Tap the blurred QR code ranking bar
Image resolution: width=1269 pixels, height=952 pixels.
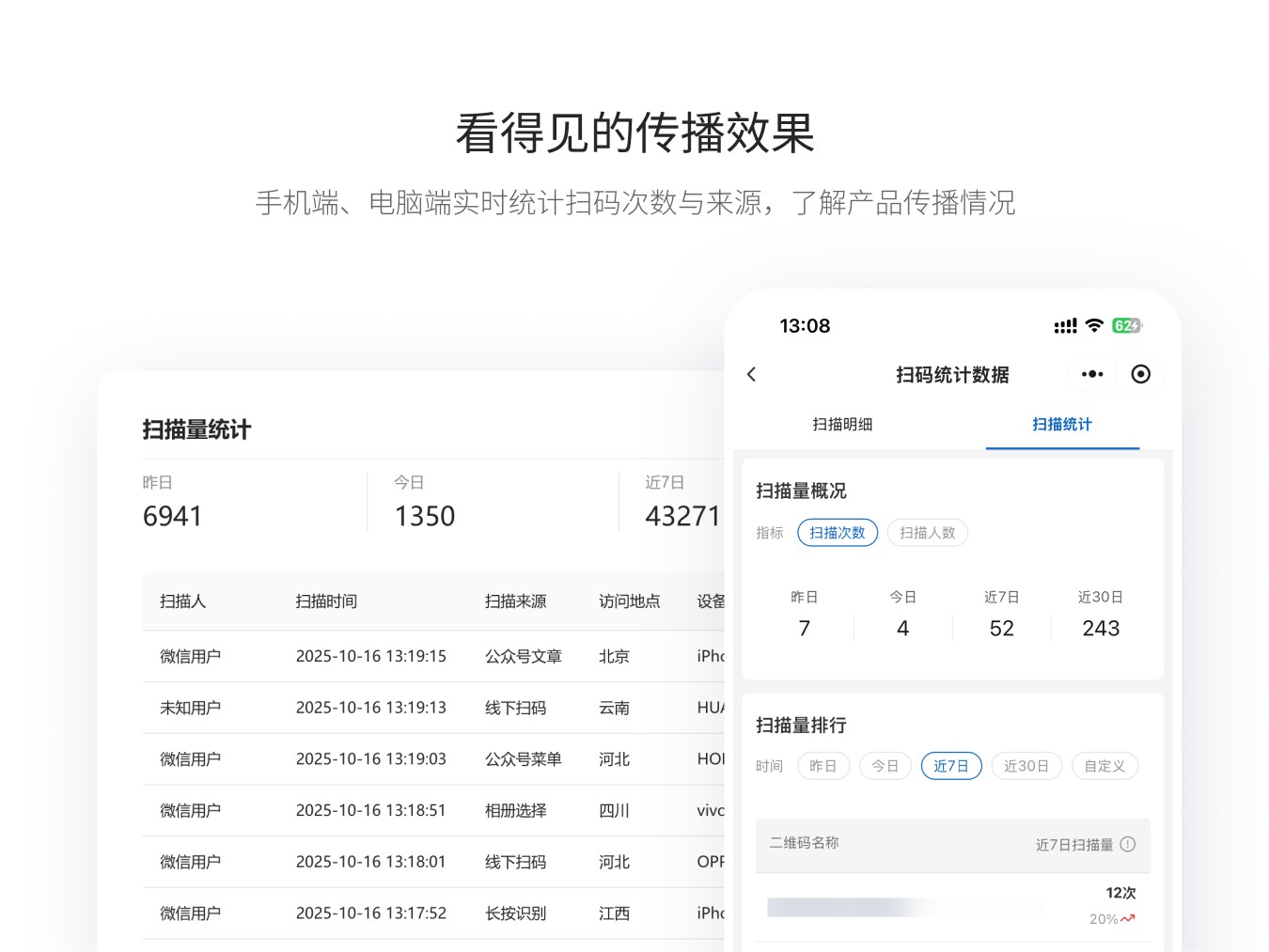point(905,907)
